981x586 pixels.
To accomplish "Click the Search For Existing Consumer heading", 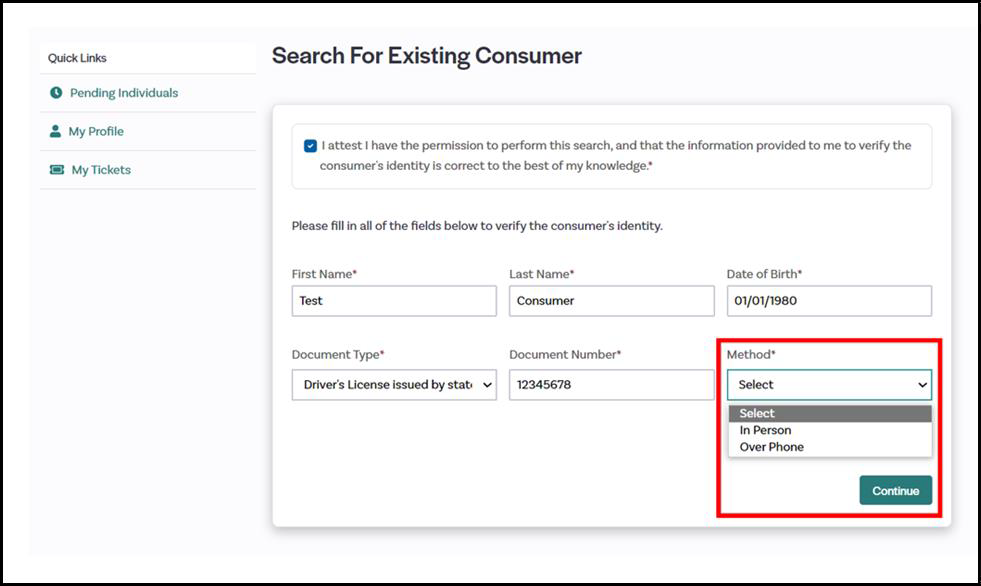I will (427, 56).
